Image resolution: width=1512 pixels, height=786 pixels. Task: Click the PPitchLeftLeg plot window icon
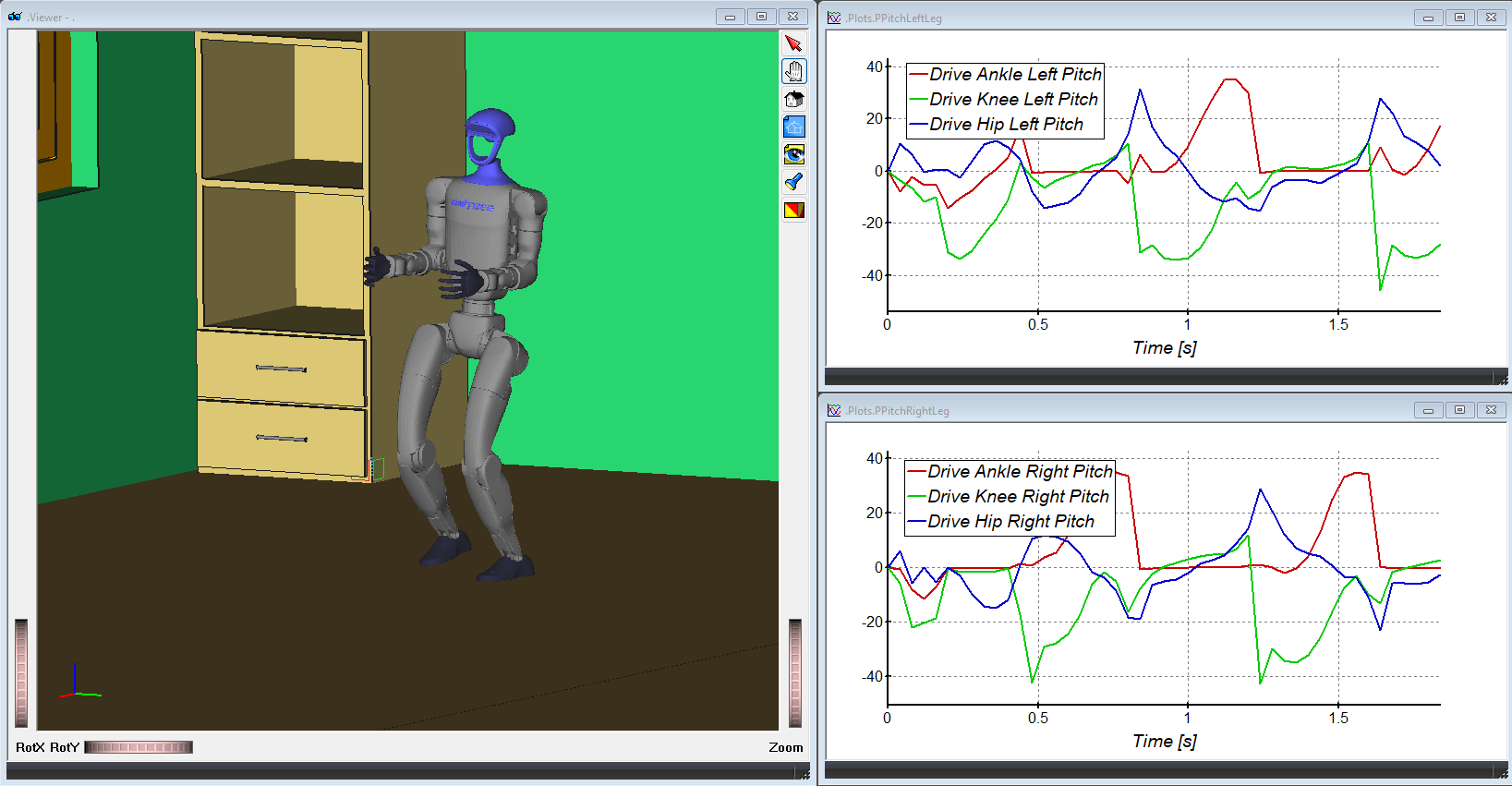(834, 18)
